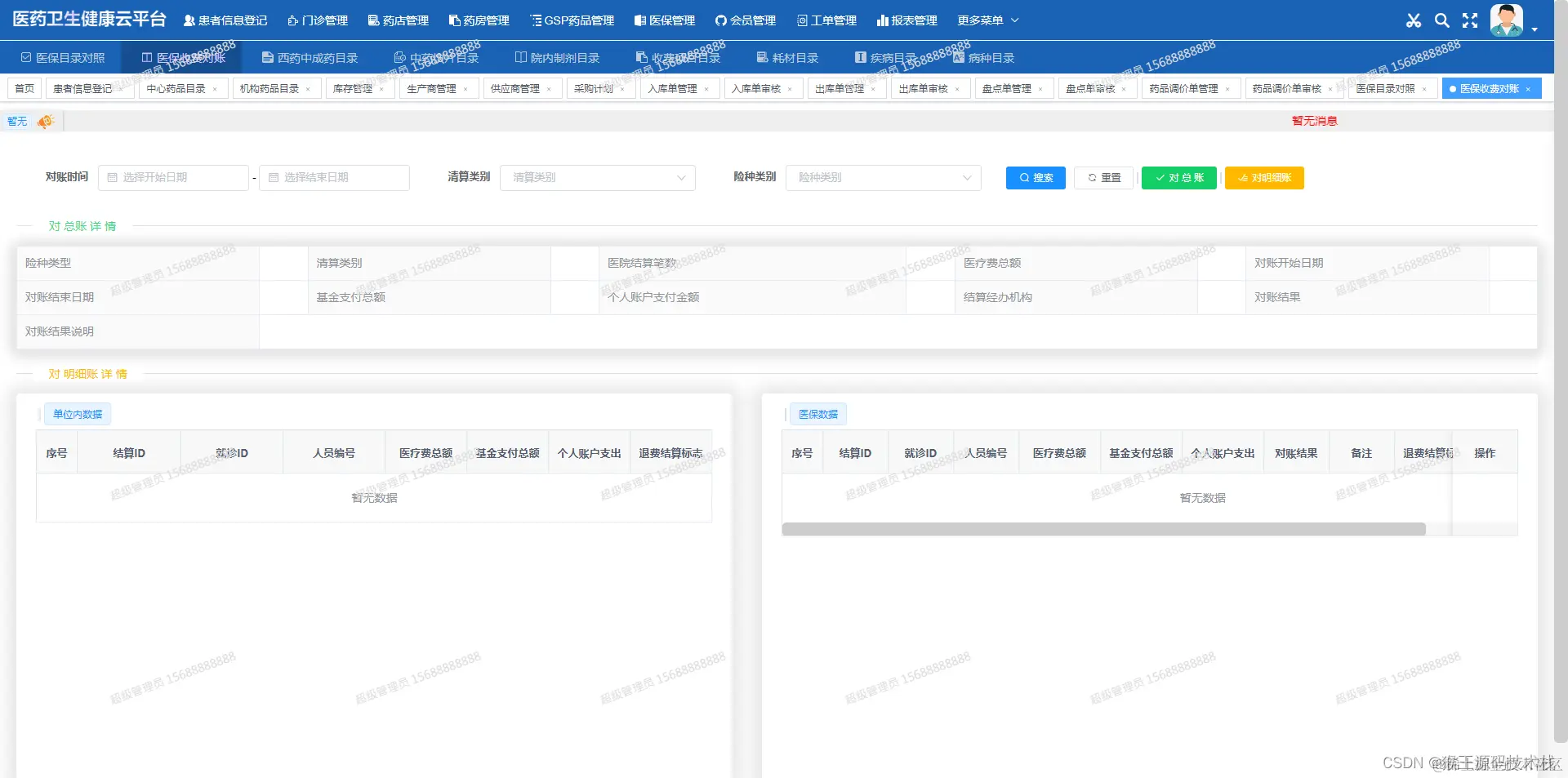1568x778 pixels.
Task: Click the orange megaphone notification icon
Action: pyautogui.click(x=46, y=122)
